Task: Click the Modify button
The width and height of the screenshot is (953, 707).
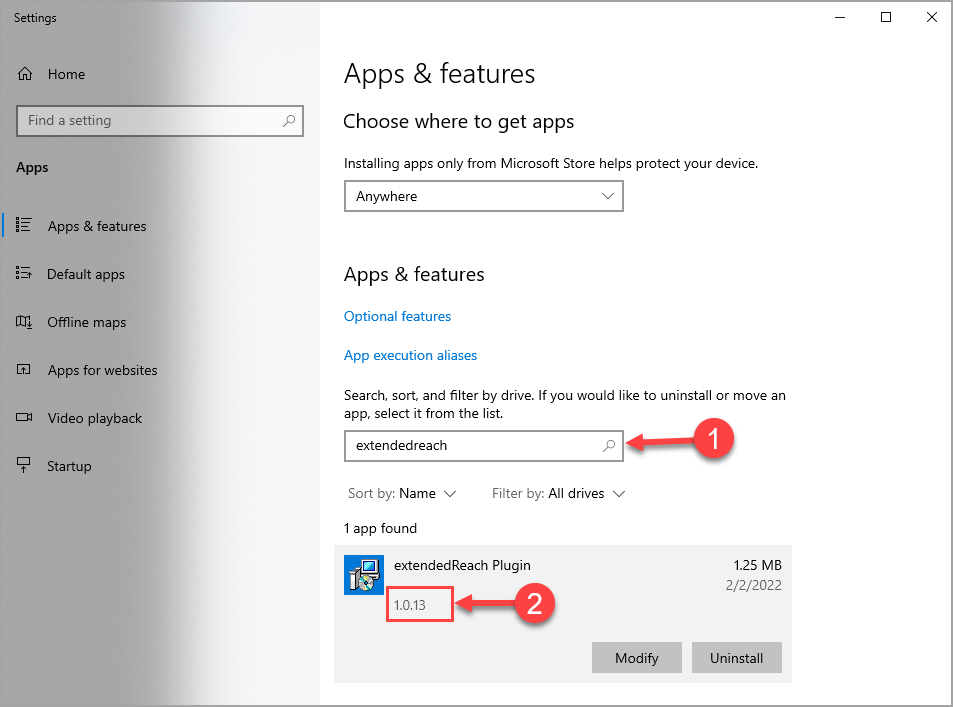Action: [636, 658]
